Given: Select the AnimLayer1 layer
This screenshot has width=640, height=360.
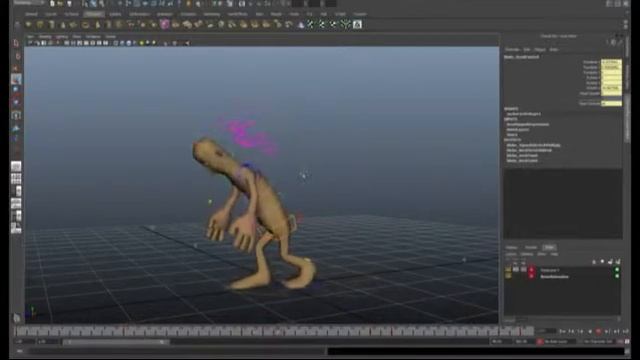Looking at the screenshot, I should click(x=550, y=270).
